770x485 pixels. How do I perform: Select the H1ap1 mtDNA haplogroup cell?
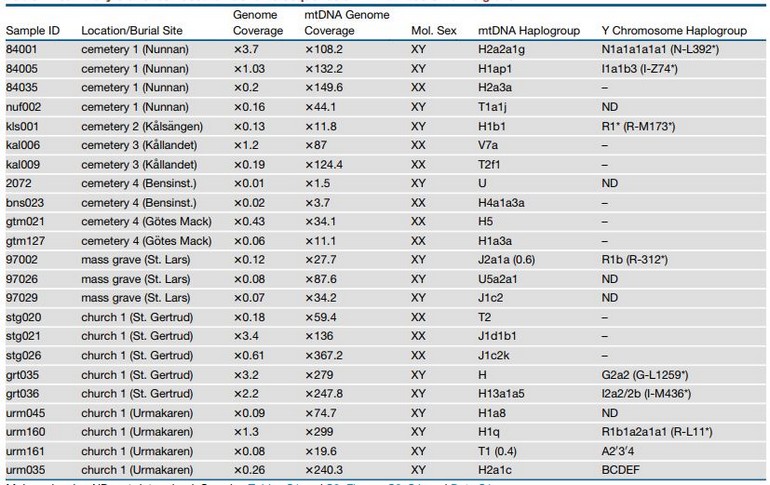(495, 69)
